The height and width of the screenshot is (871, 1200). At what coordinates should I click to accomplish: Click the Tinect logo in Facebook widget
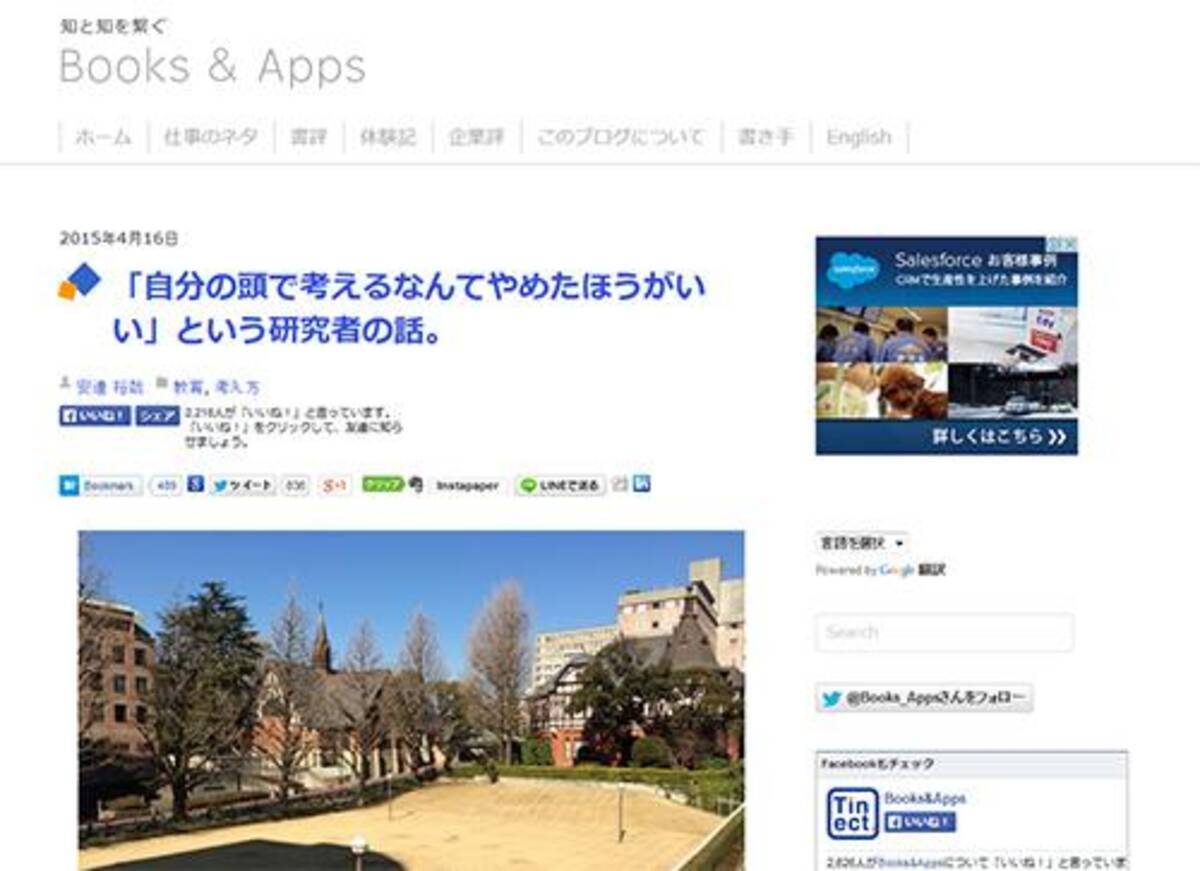pos(852,813)
